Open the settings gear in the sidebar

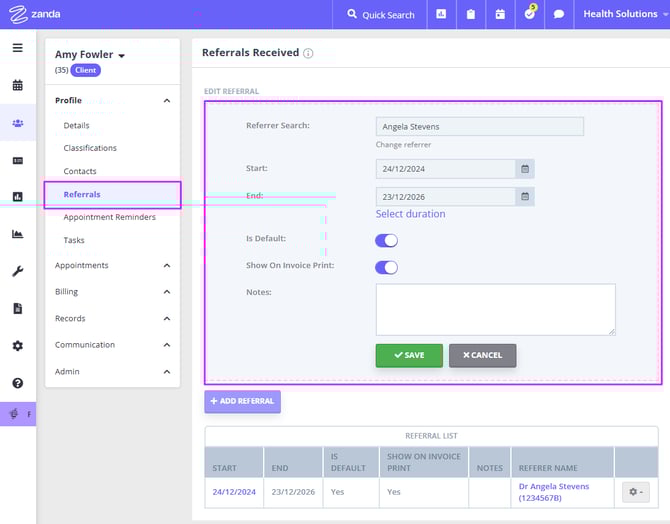17,346
